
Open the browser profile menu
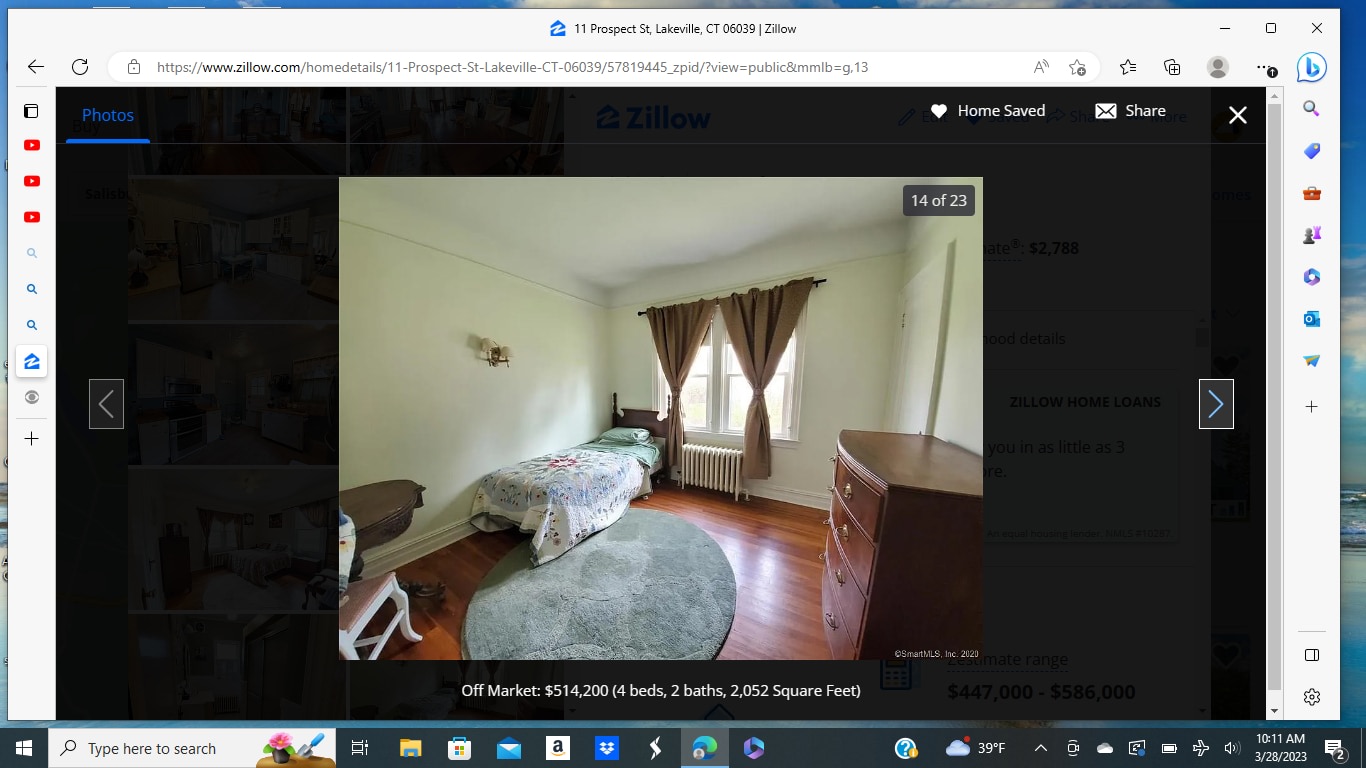pyautogui.click(x=1217, y=67)
